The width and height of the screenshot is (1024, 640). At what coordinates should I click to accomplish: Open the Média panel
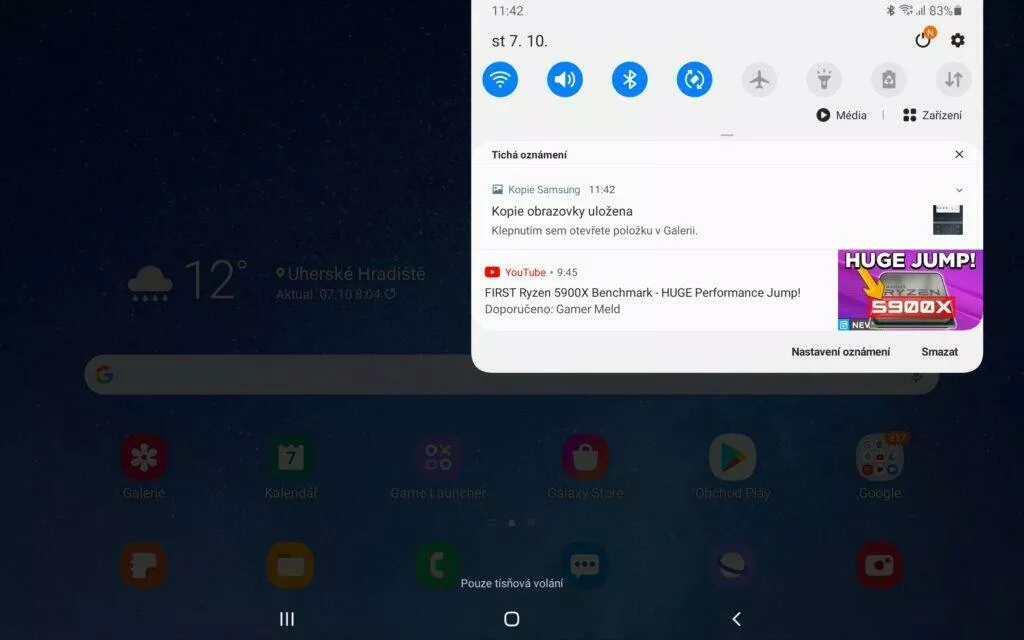tap(842, 115)
